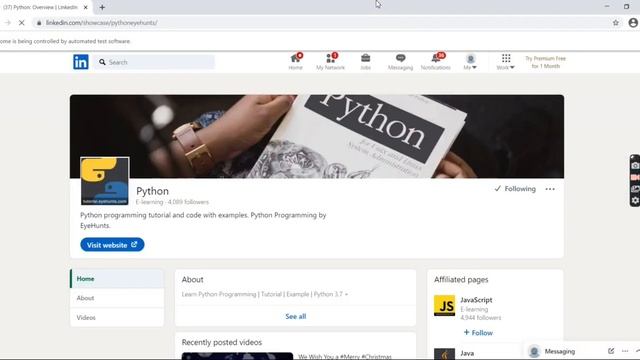Open the Java affiliated page link
Screen dimensions: 640x360
(x=467, y=353)
